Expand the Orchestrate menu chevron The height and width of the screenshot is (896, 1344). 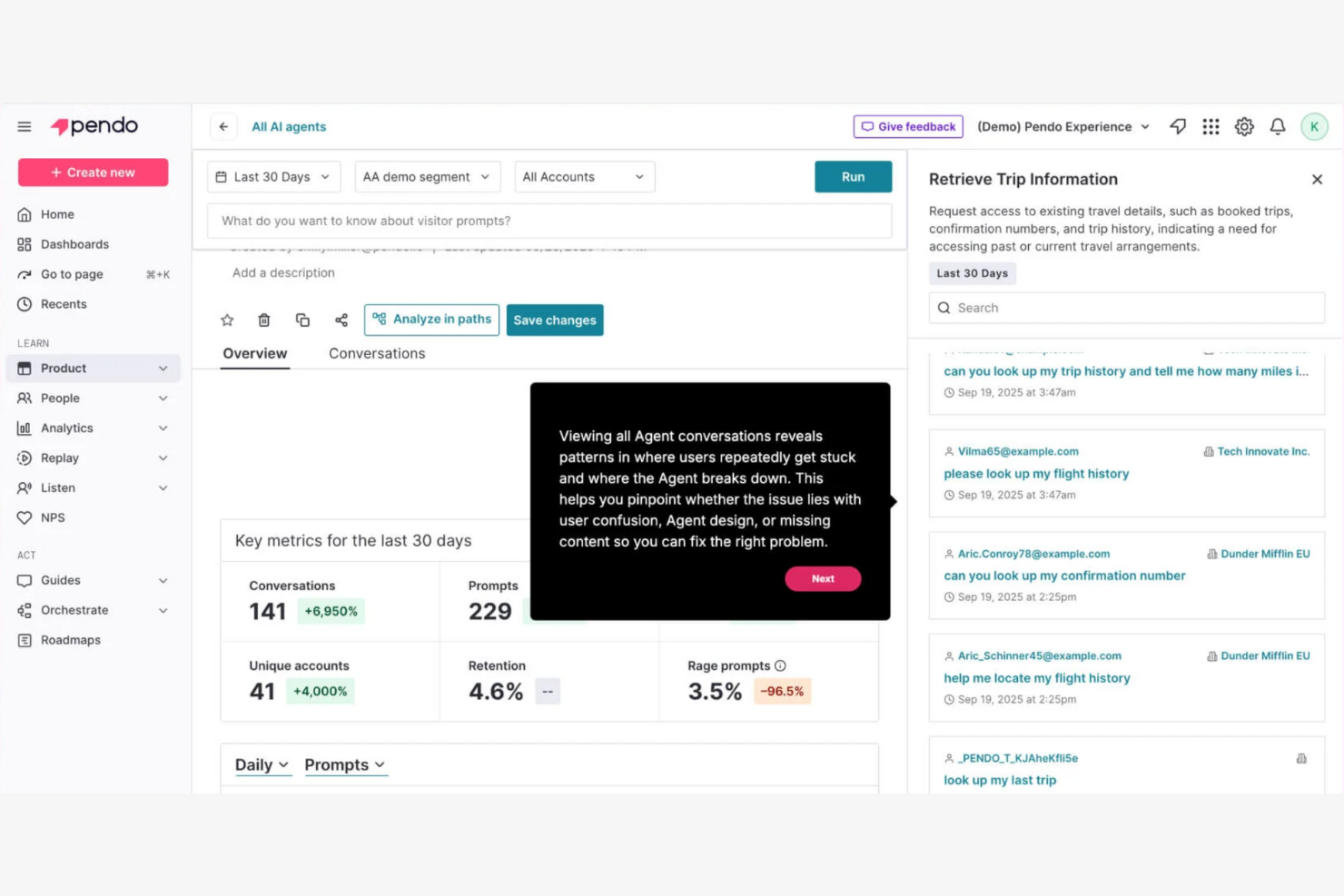pos(163,611)
